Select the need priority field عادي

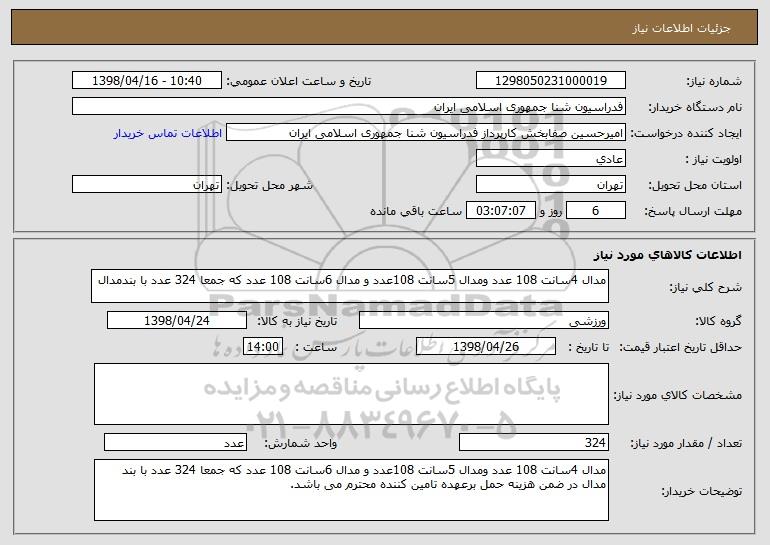550,159
